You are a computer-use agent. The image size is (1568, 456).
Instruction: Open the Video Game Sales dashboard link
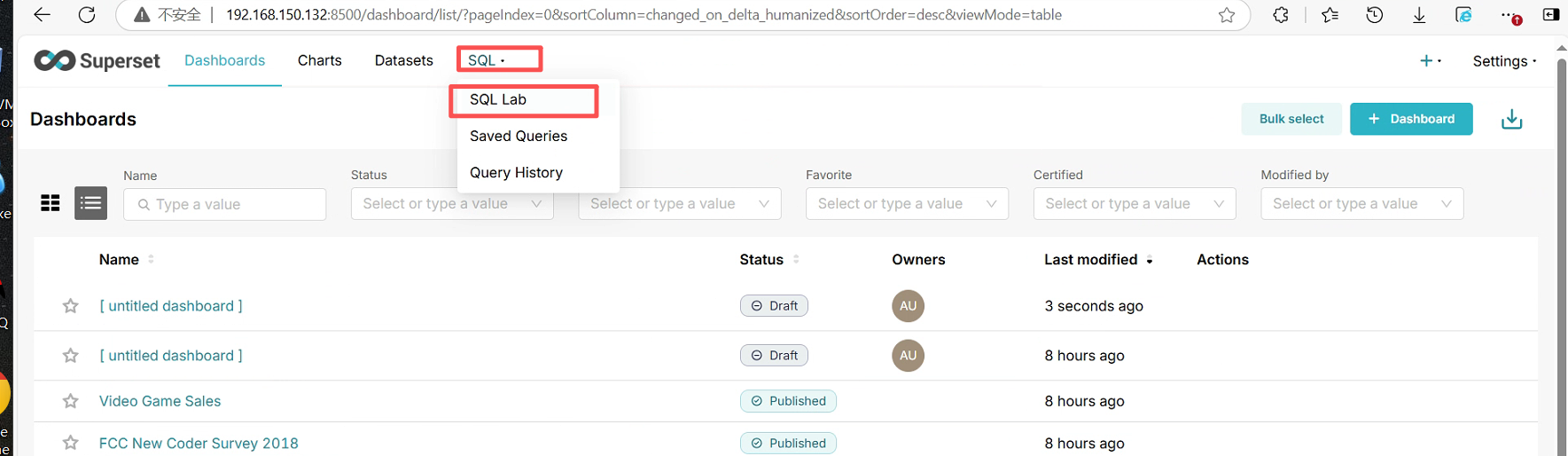coord(160,401)
